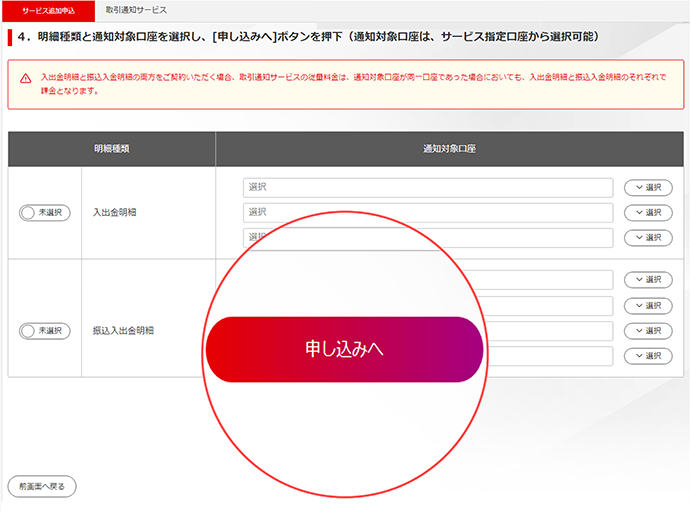The width and height of the screenshot is (690, 513).
Task: Go back with the 前画面へ戻る button
Action: pos(41,486)
